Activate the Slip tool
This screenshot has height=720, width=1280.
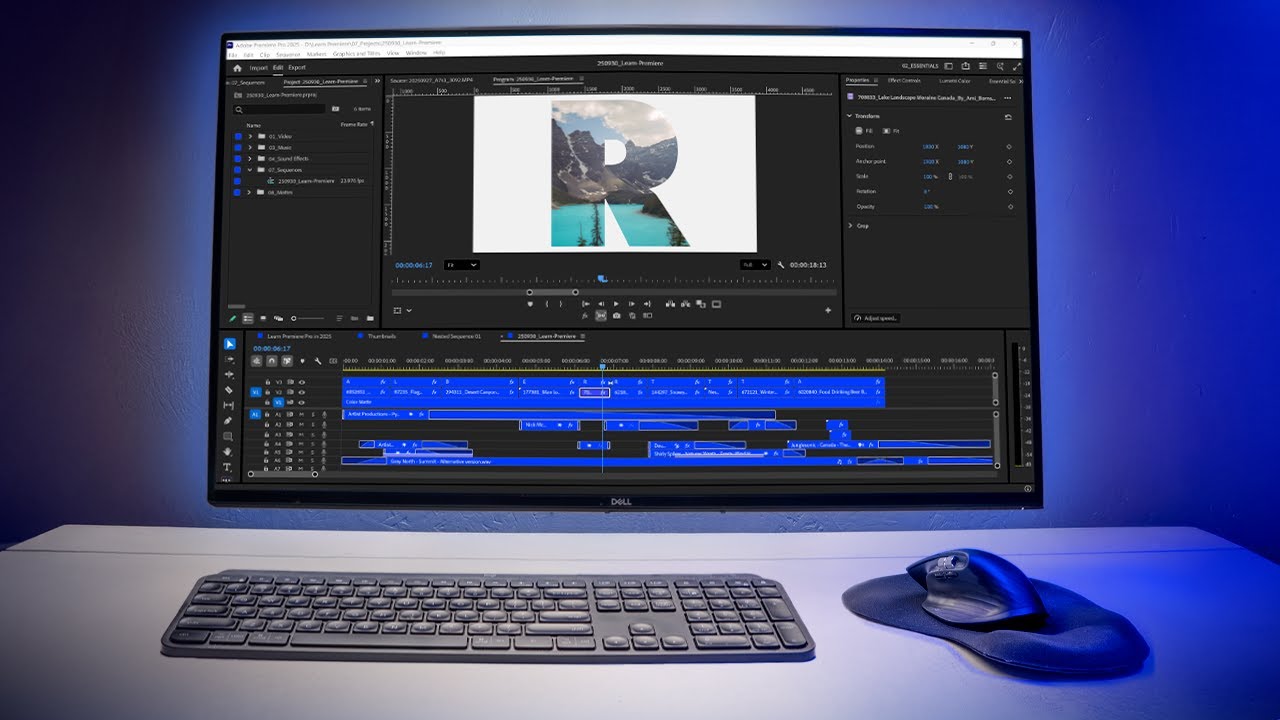tap(229, 405)
